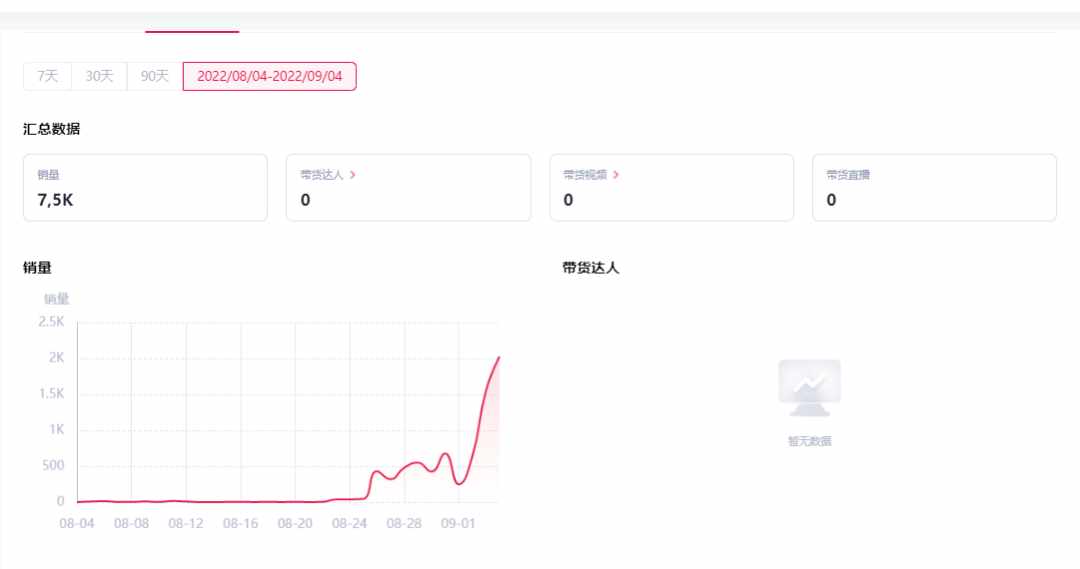Expand 带货达人 details via chevron arrow
This screenshot has height=569, width=1080.
tap(353, 175)
